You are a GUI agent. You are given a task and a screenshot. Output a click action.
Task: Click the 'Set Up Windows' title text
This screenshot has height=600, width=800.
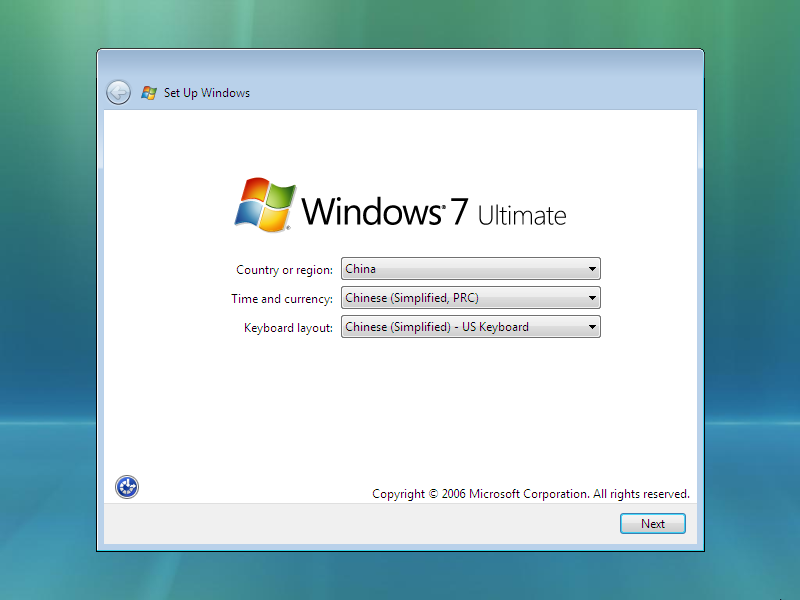207,93
